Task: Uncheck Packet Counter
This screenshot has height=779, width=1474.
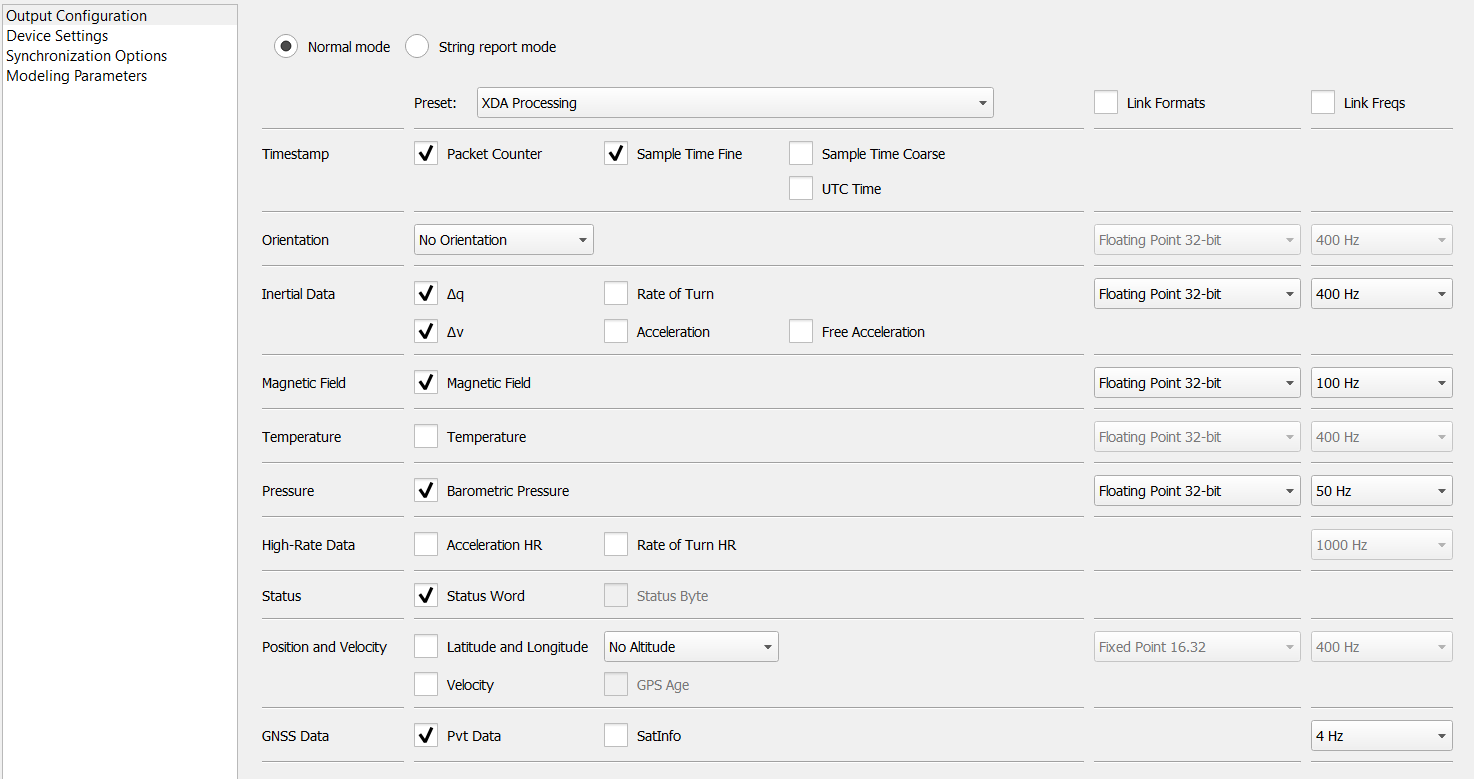Action: tap(426, 153)
